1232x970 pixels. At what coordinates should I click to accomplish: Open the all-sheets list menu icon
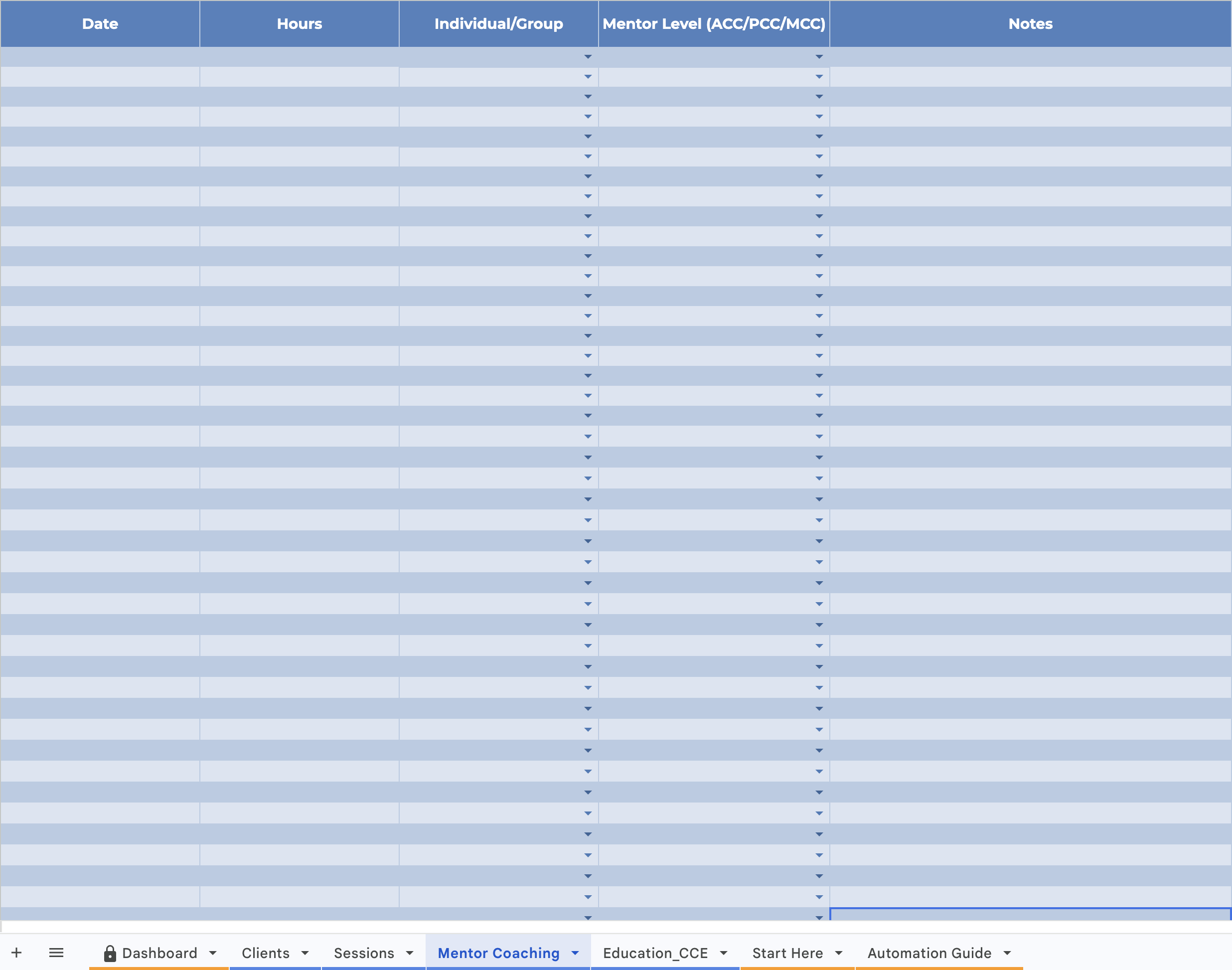(x=56, y=953)
